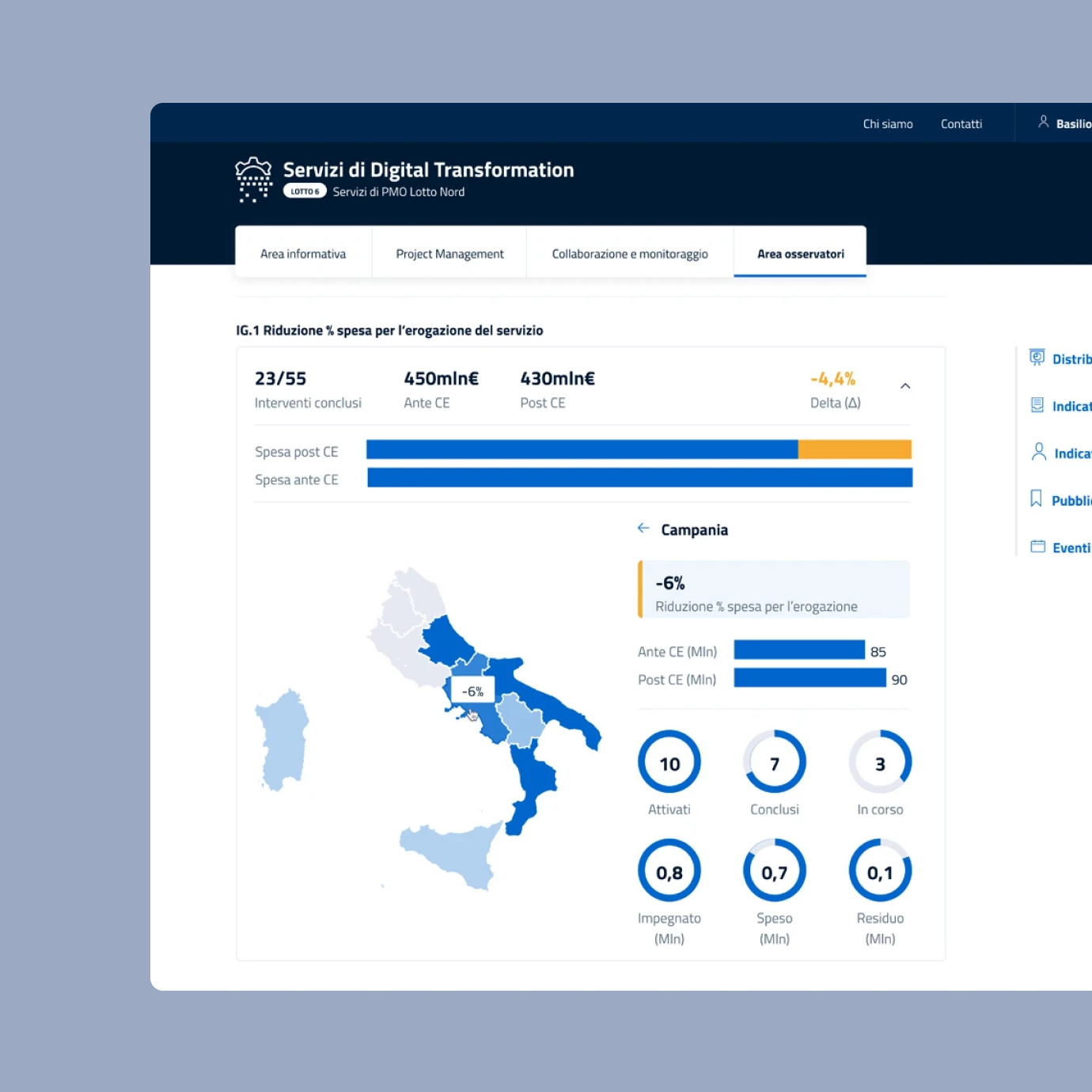Click the 430mln€ Post CE value
The image size is (1092, 1092).
click(x=557, y=378)
